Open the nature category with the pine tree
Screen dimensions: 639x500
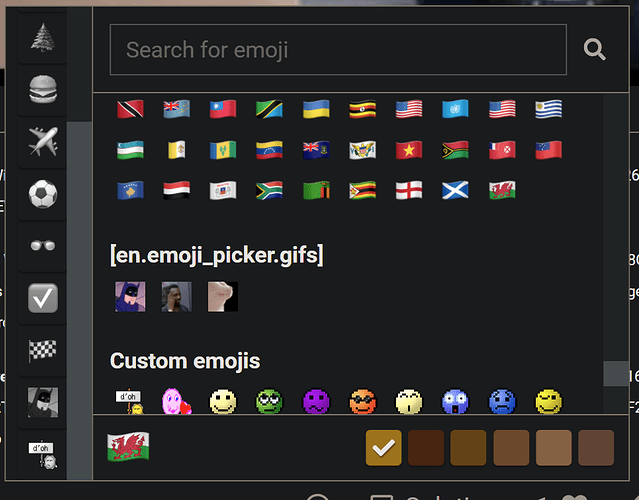click(42, 37)
